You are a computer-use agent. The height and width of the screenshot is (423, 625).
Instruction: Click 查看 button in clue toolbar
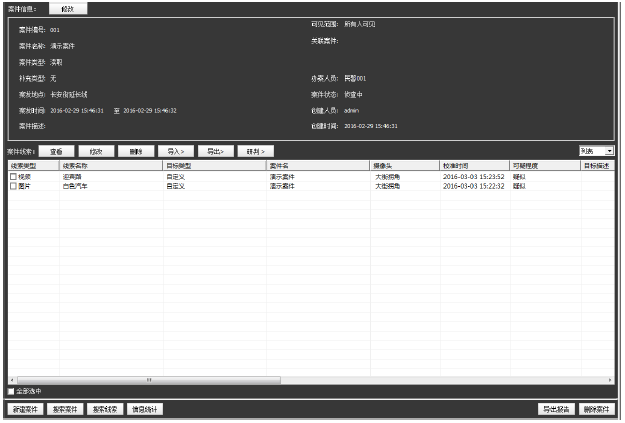[57, 150]
